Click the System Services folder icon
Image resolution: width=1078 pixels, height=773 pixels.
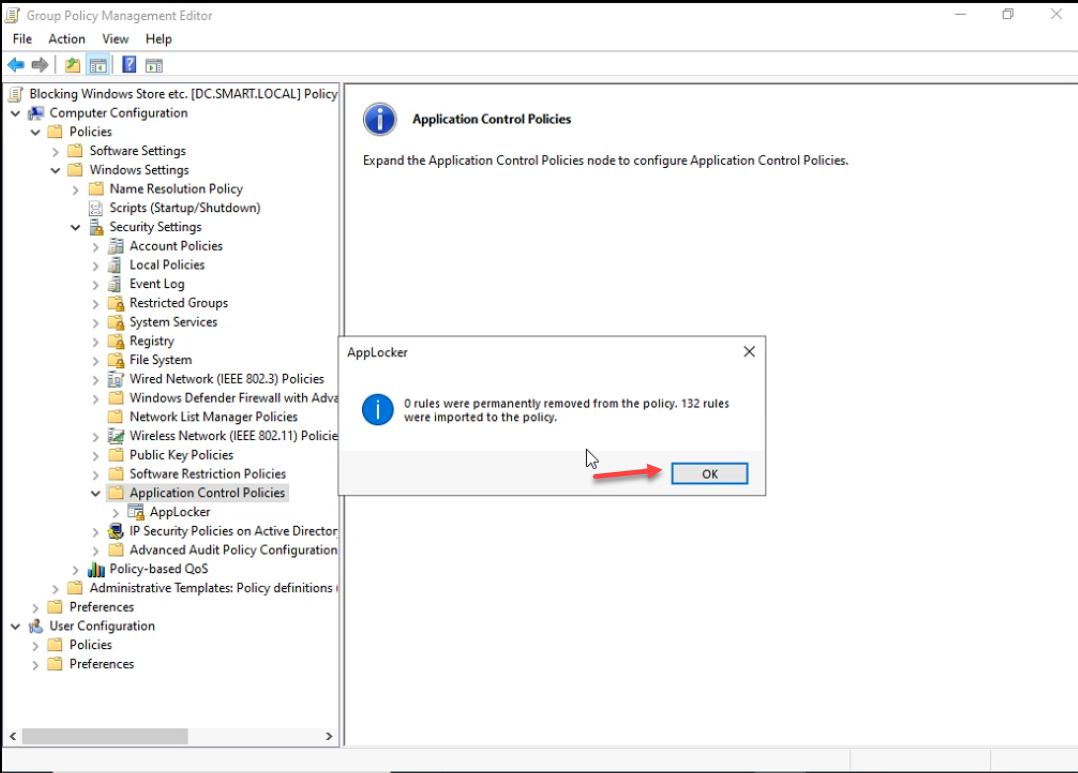[x=116, y=322]
